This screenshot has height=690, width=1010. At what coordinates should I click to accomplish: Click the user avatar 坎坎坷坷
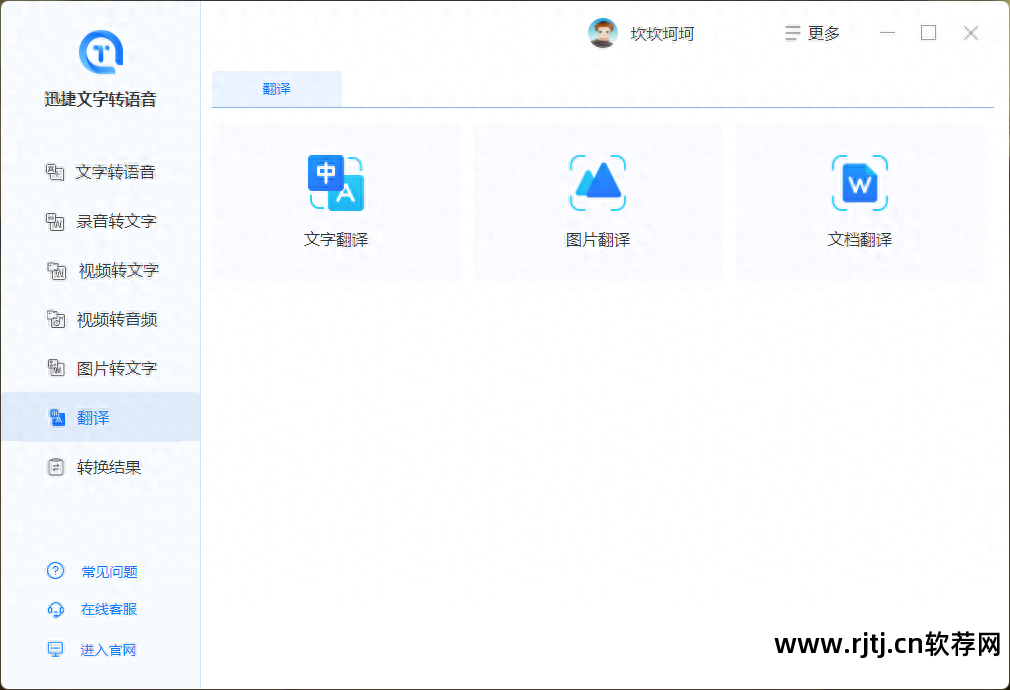pyautogui.click(x=601, y=32)
